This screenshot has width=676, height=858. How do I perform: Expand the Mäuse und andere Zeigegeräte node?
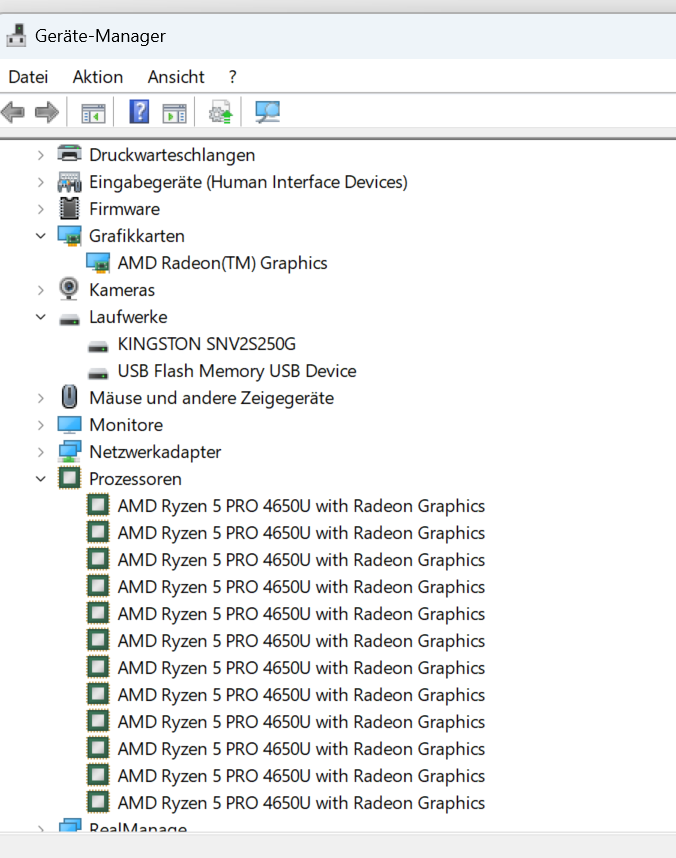[x=41, y=398]
